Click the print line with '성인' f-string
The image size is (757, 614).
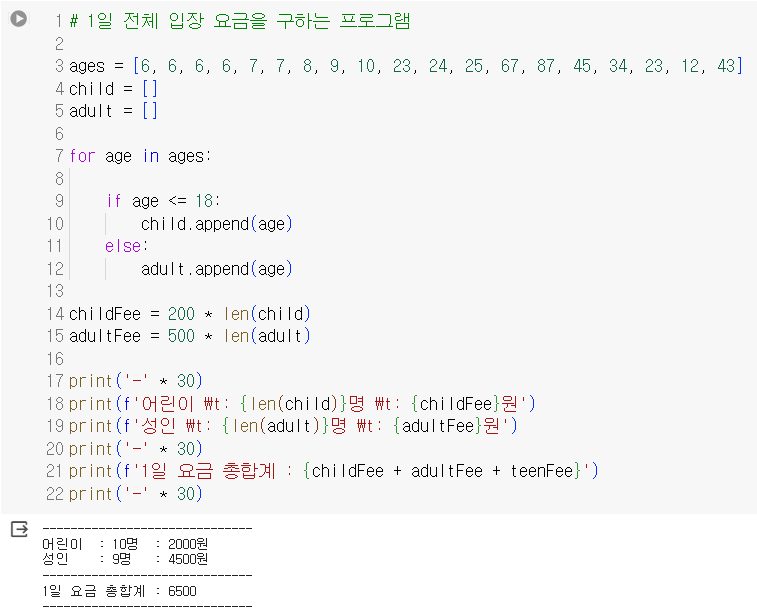pos(293,426)
